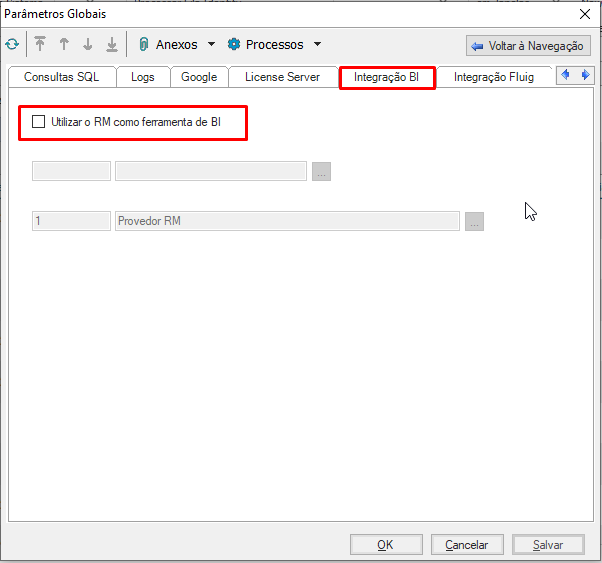Click the empty code input field
This screenshot has height=563, width=602.
point(71,171)
